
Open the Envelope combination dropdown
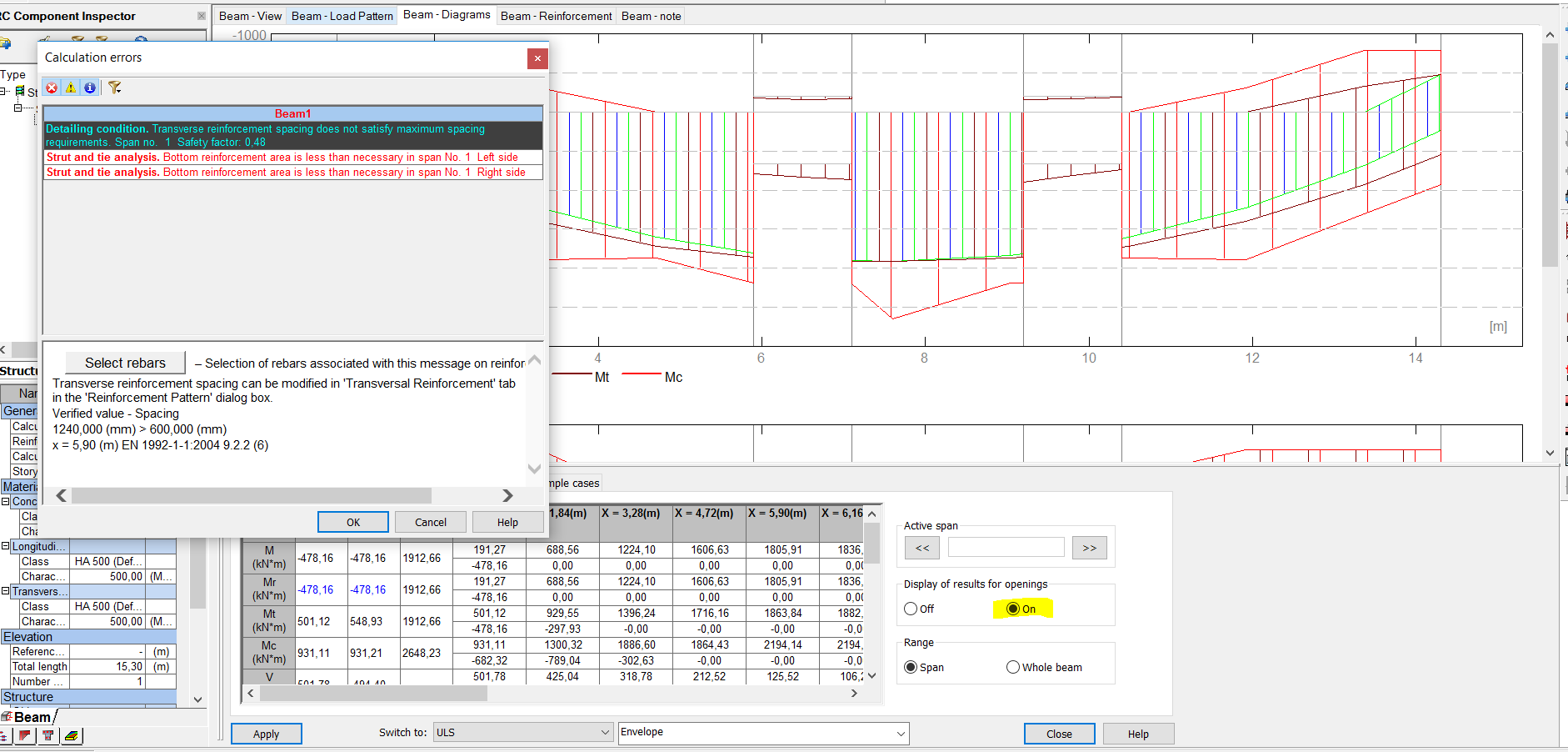click(x=763, y=733)
